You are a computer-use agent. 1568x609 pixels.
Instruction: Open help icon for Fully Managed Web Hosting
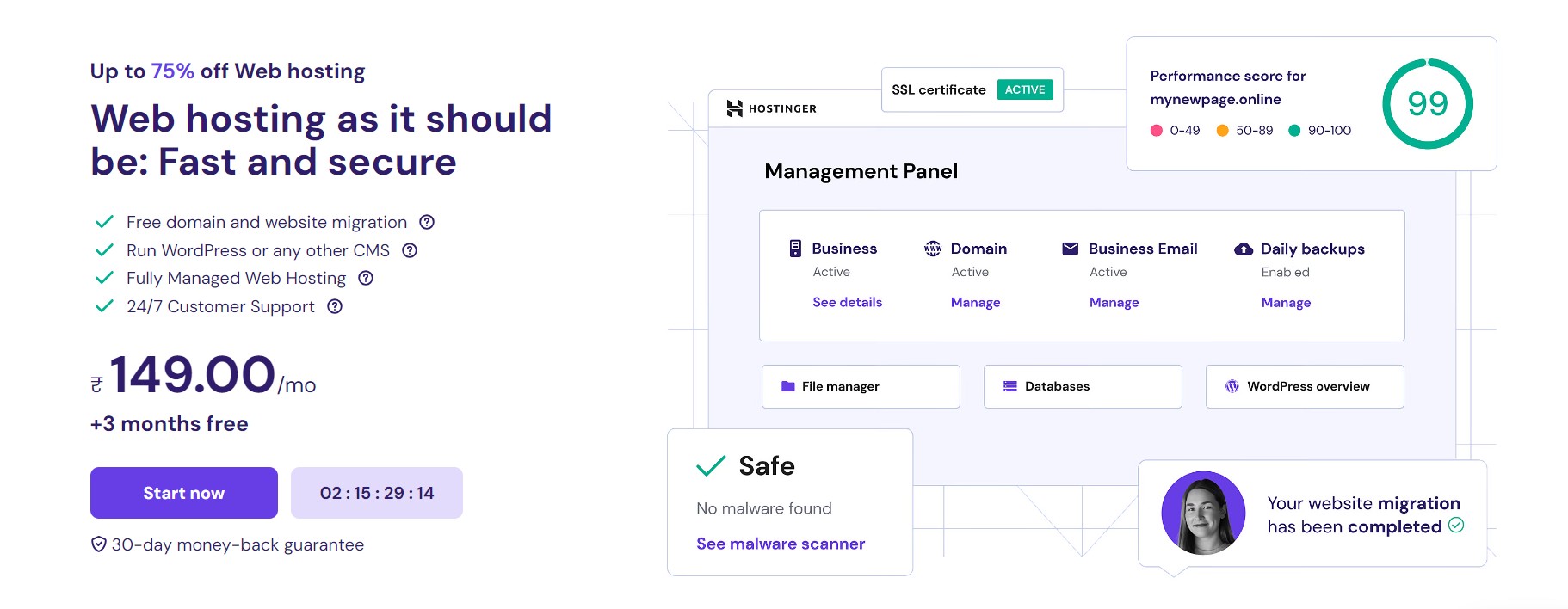(x=366, y=278)
